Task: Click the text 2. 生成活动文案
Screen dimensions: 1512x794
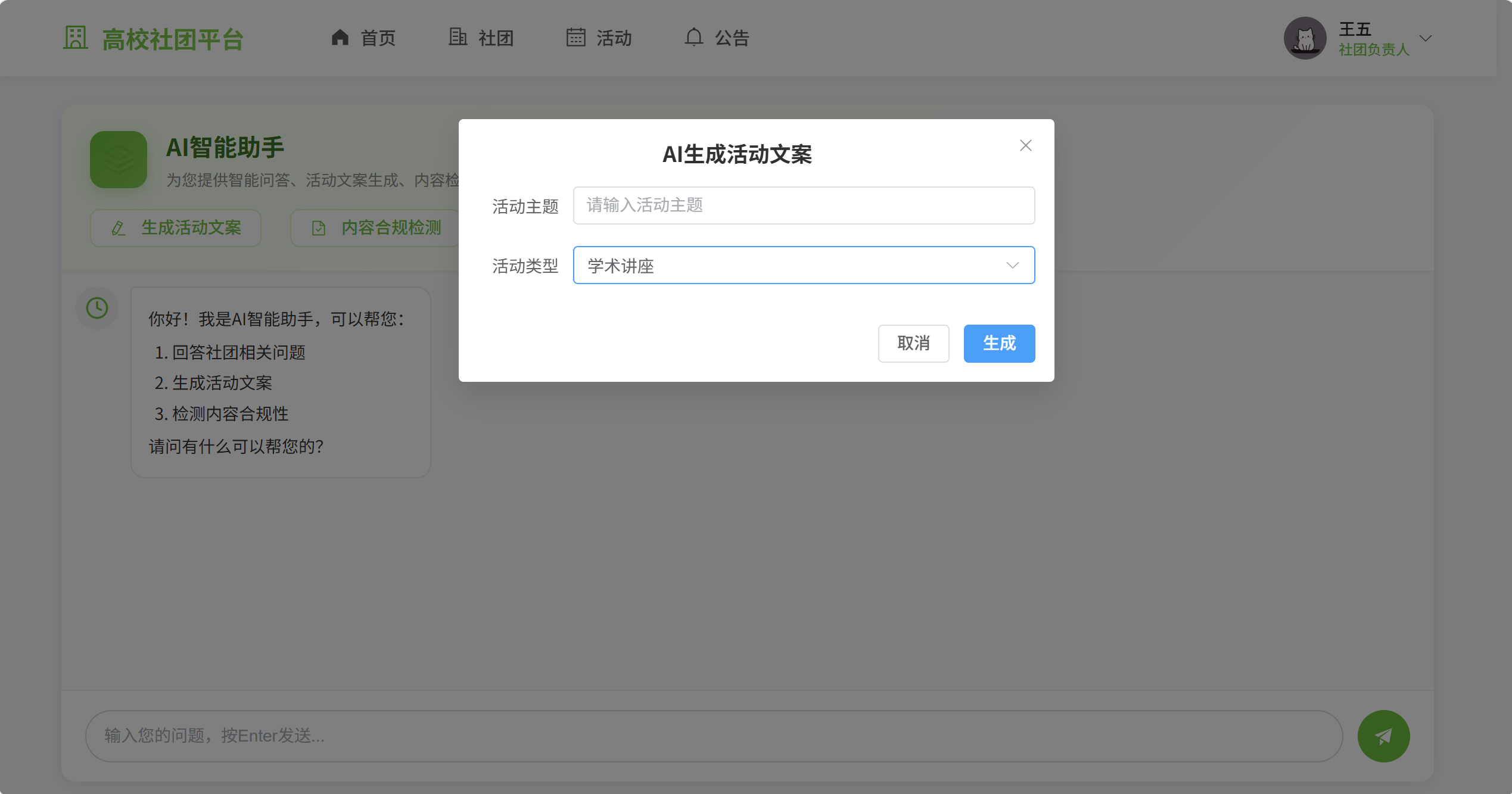Action: 213,383
